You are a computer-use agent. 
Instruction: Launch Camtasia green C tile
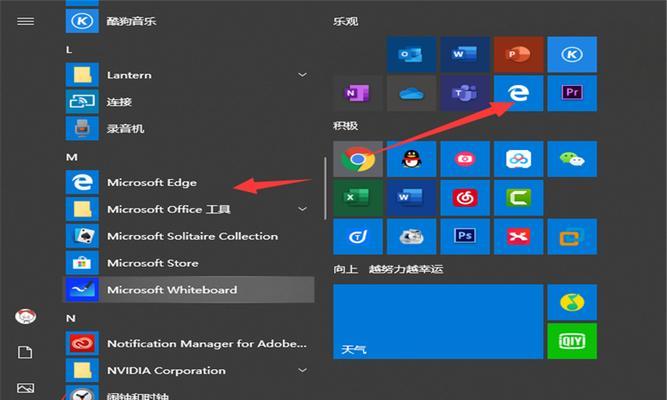click(518, 198)
